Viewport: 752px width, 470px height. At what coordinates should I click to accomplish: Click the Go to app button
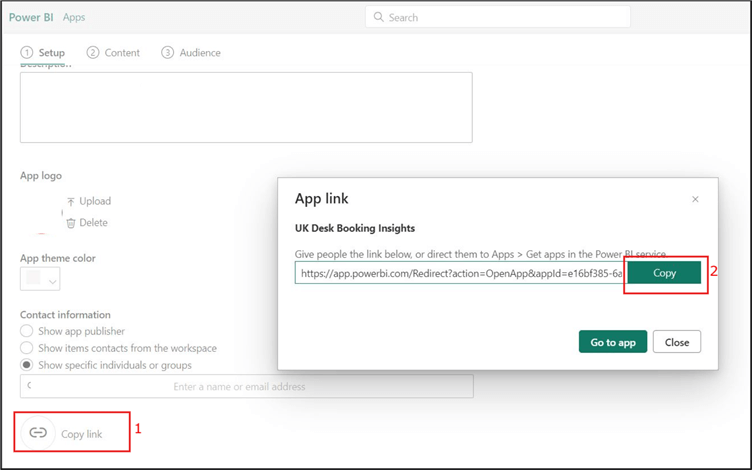click(x=613, y=342)
